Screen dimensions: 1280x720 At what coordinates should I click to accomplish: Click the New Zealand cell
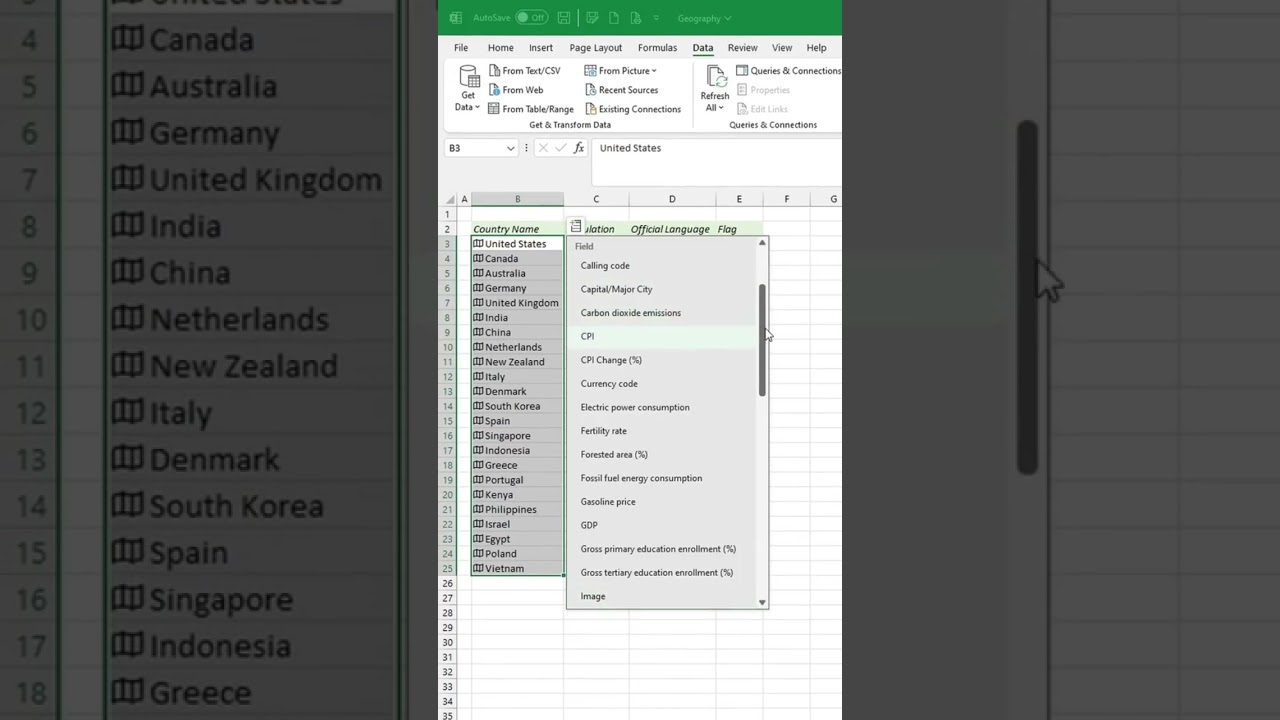tap(517, 362)
